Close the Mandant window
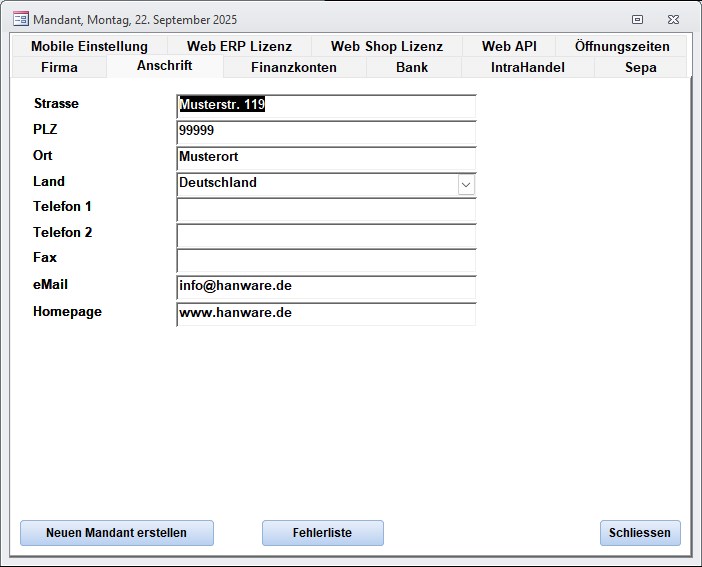This screenshot has width=702, height=567. tap(673, 19)
